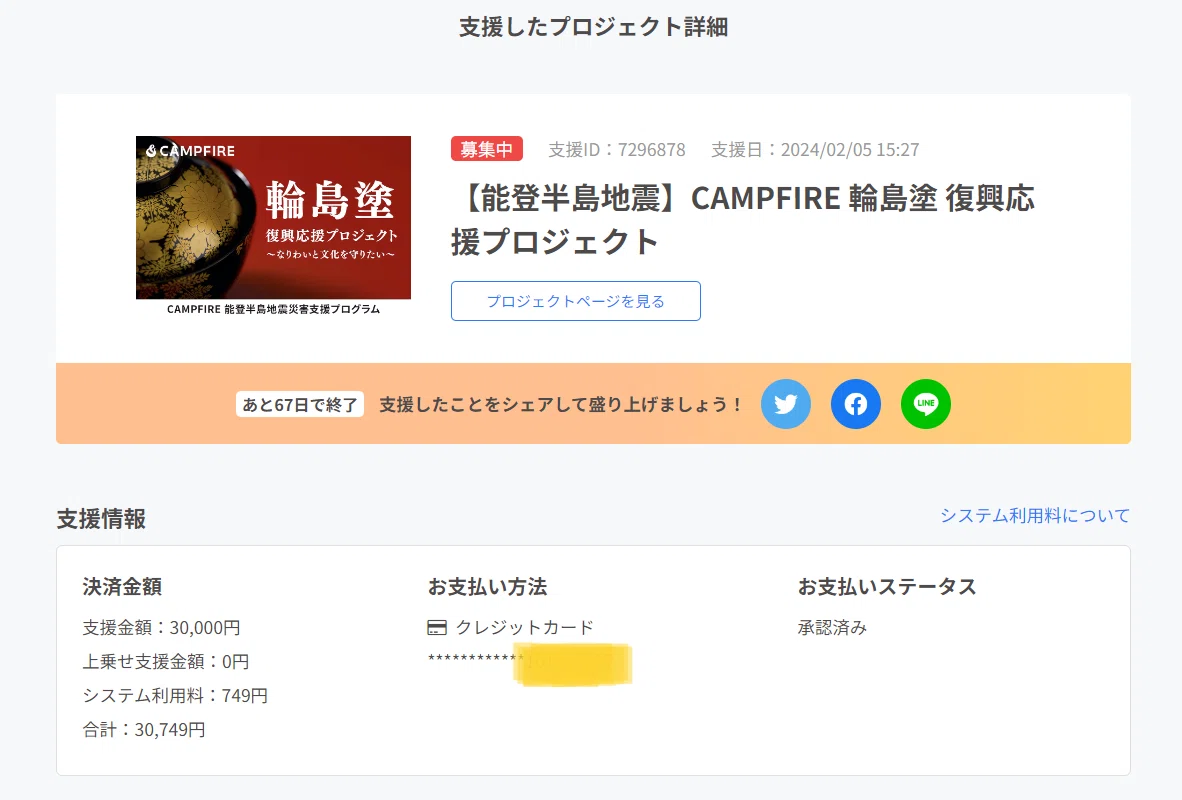The height and width of the screenshot is (800, 1182).
Task: Click the 支援情報 section heading
Action: 101,519
